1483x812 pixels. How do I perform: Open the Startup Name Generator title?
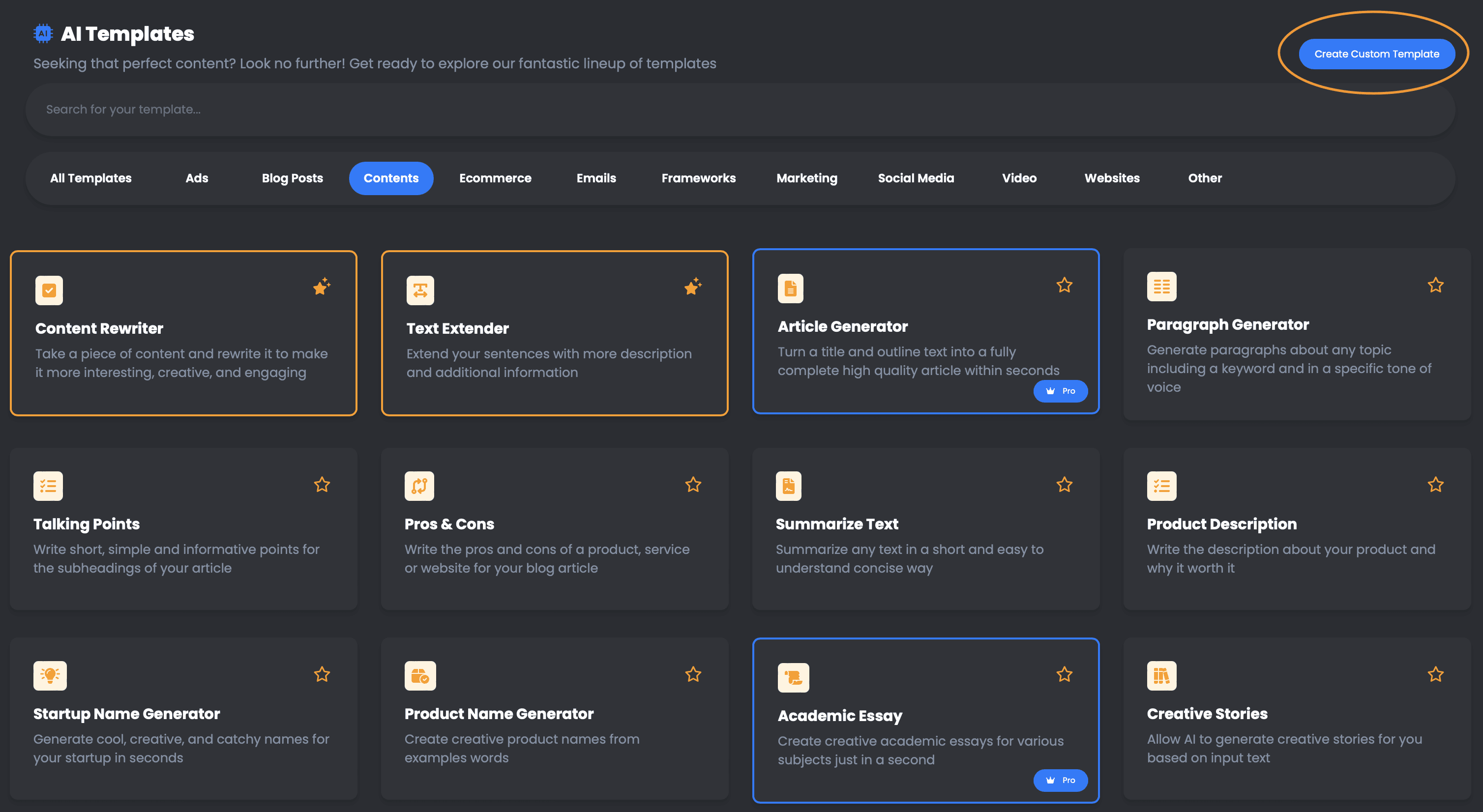(x=126, y=714)
